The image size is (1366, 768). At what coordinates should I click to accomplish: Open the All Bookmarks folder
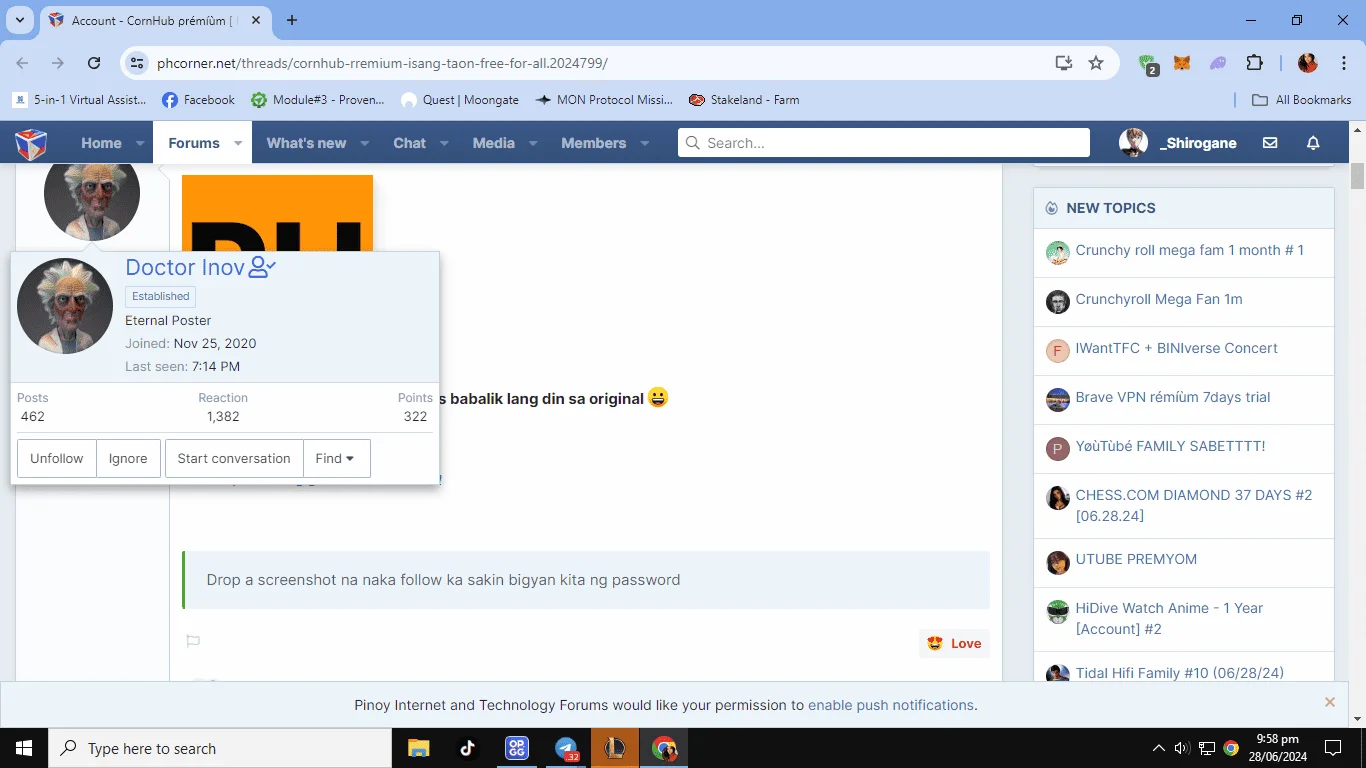1302,100
